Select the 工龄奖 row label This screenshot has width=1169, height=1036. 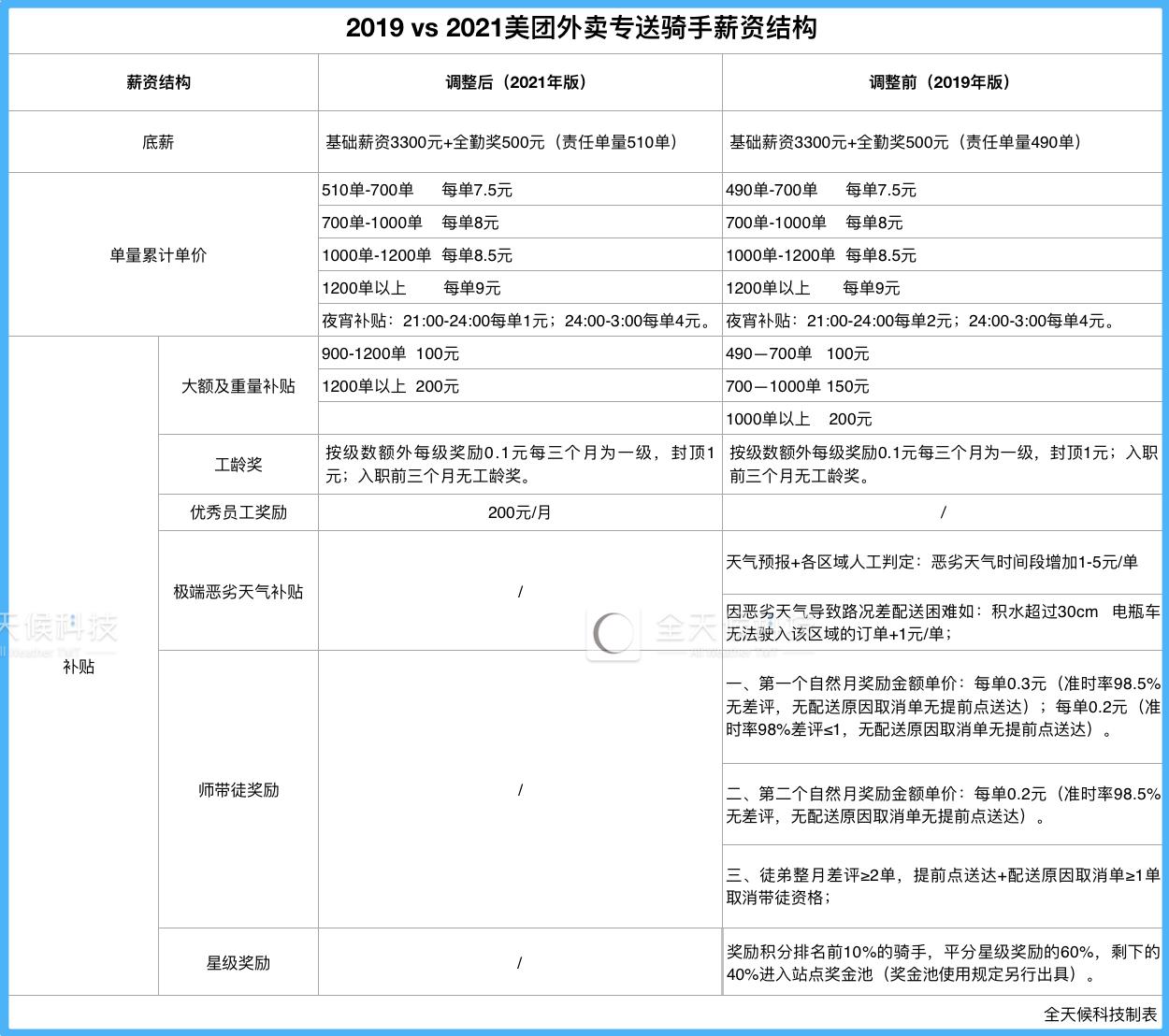238,465
